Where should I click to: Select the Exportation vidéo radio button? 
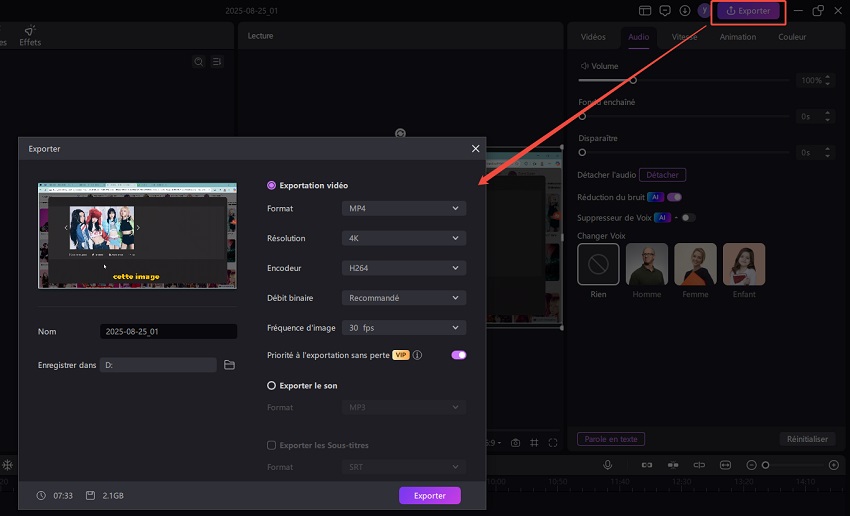271,185
